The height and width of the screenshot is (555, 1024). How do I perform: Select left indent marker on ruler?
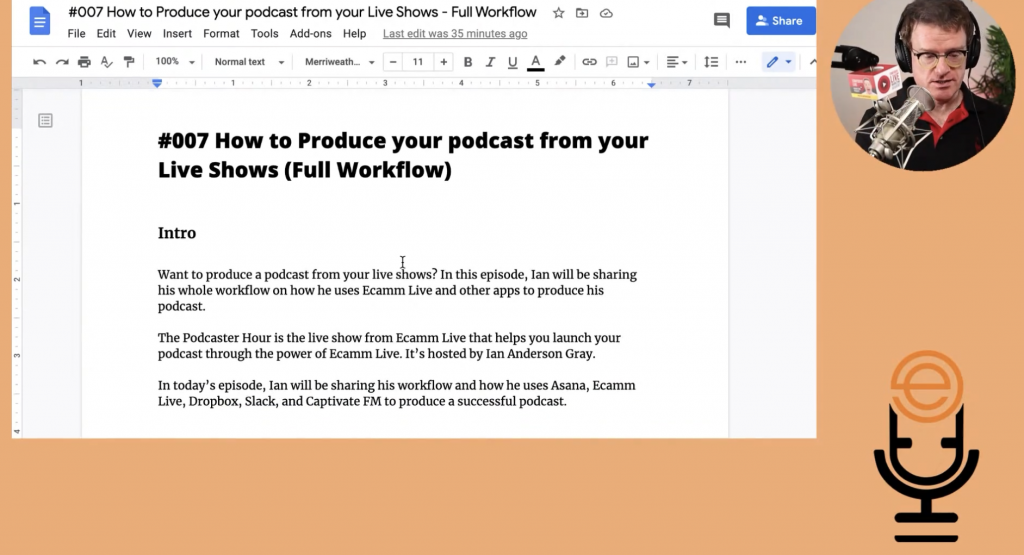[157, 84]
